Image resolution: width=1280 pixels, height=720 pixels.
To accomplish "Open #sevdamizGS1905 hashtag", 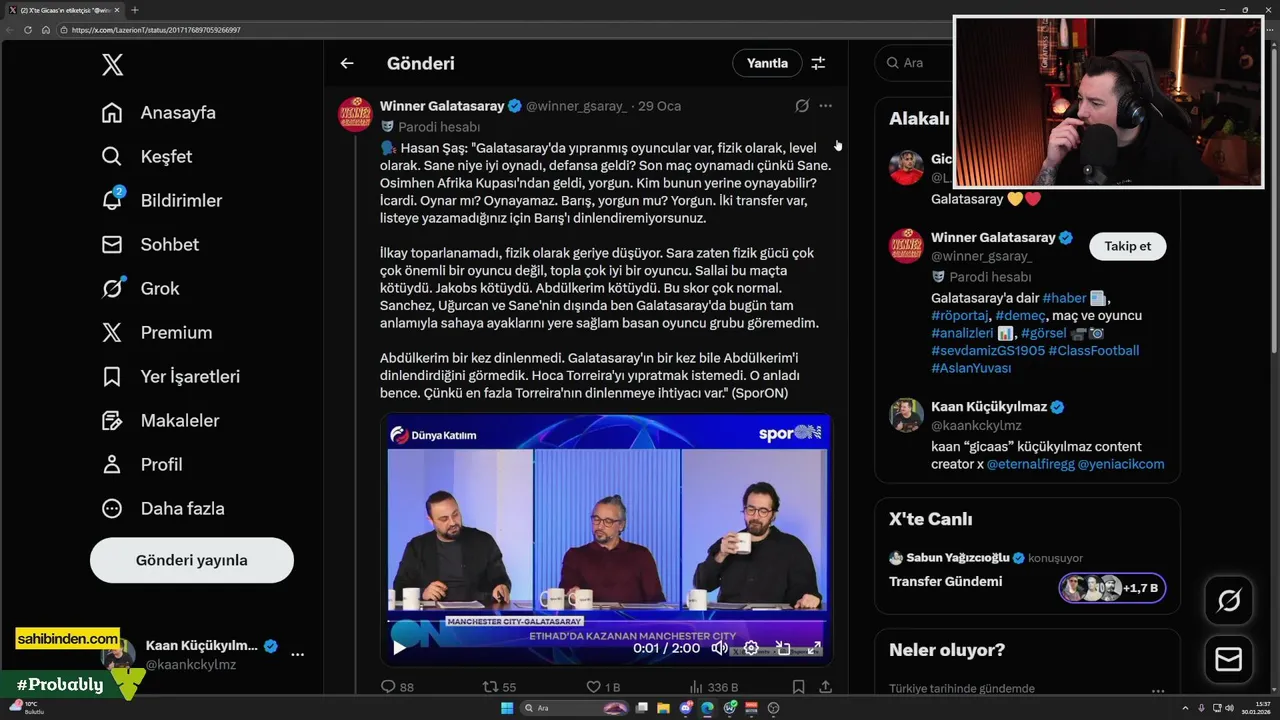I will (x=986, y=351).
